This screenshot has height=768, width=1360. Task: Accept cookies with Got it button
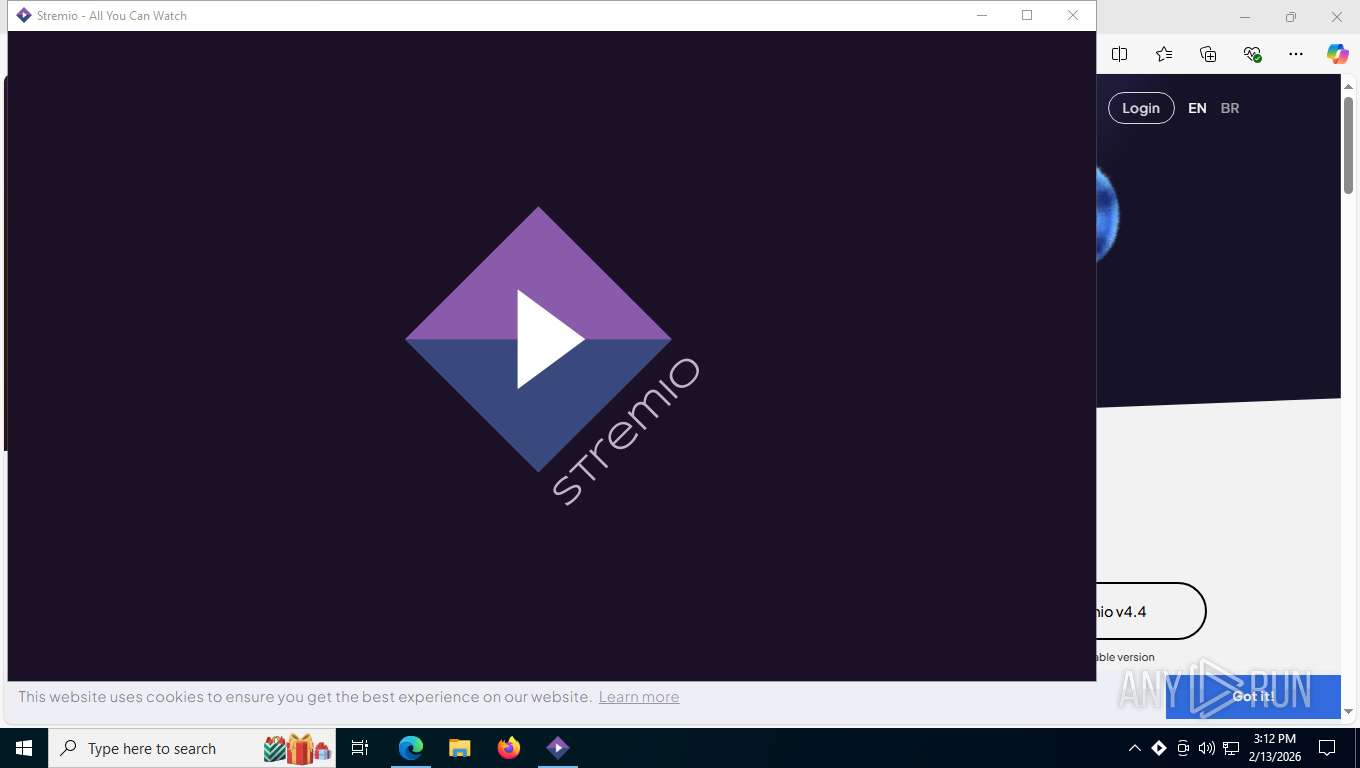pos(1253,696)
